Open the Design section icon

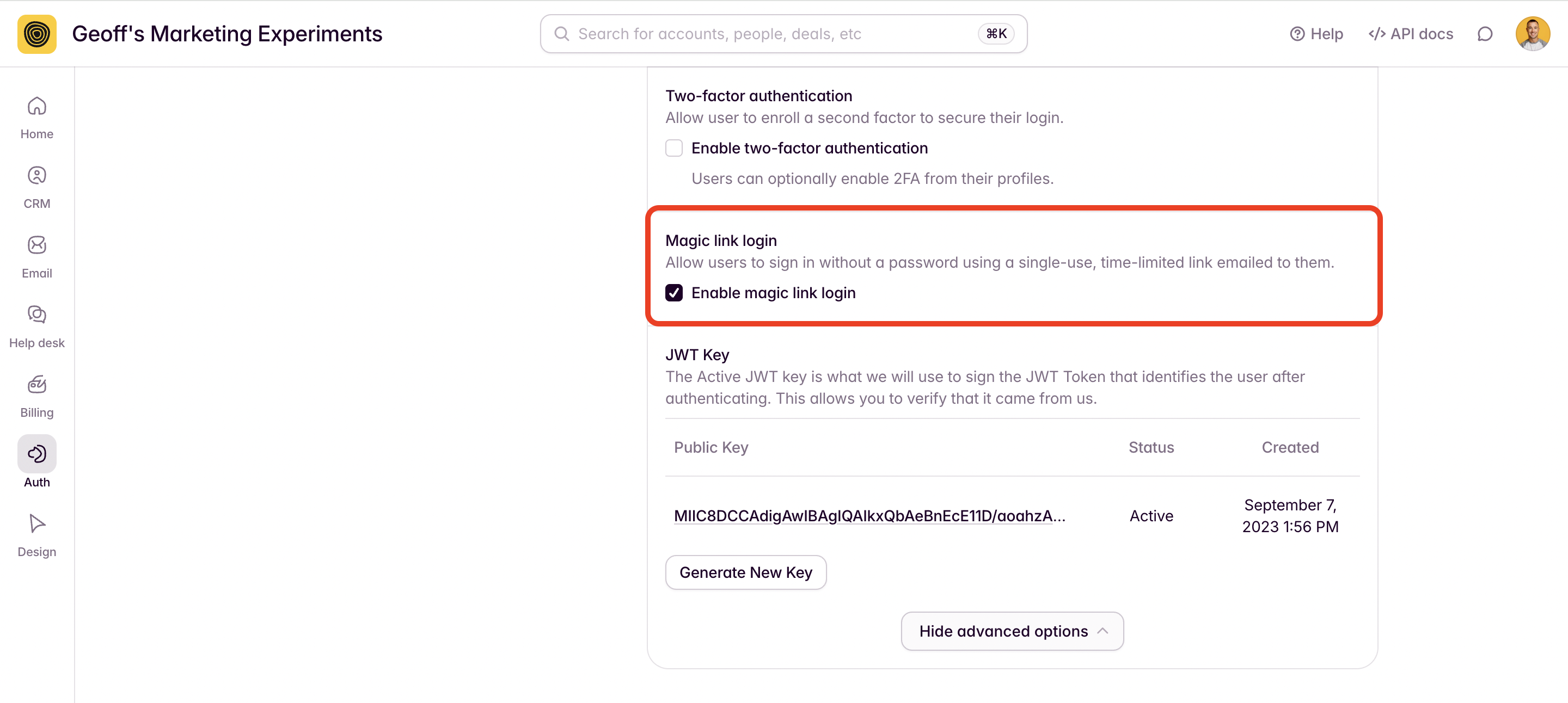tap(36, 523)
